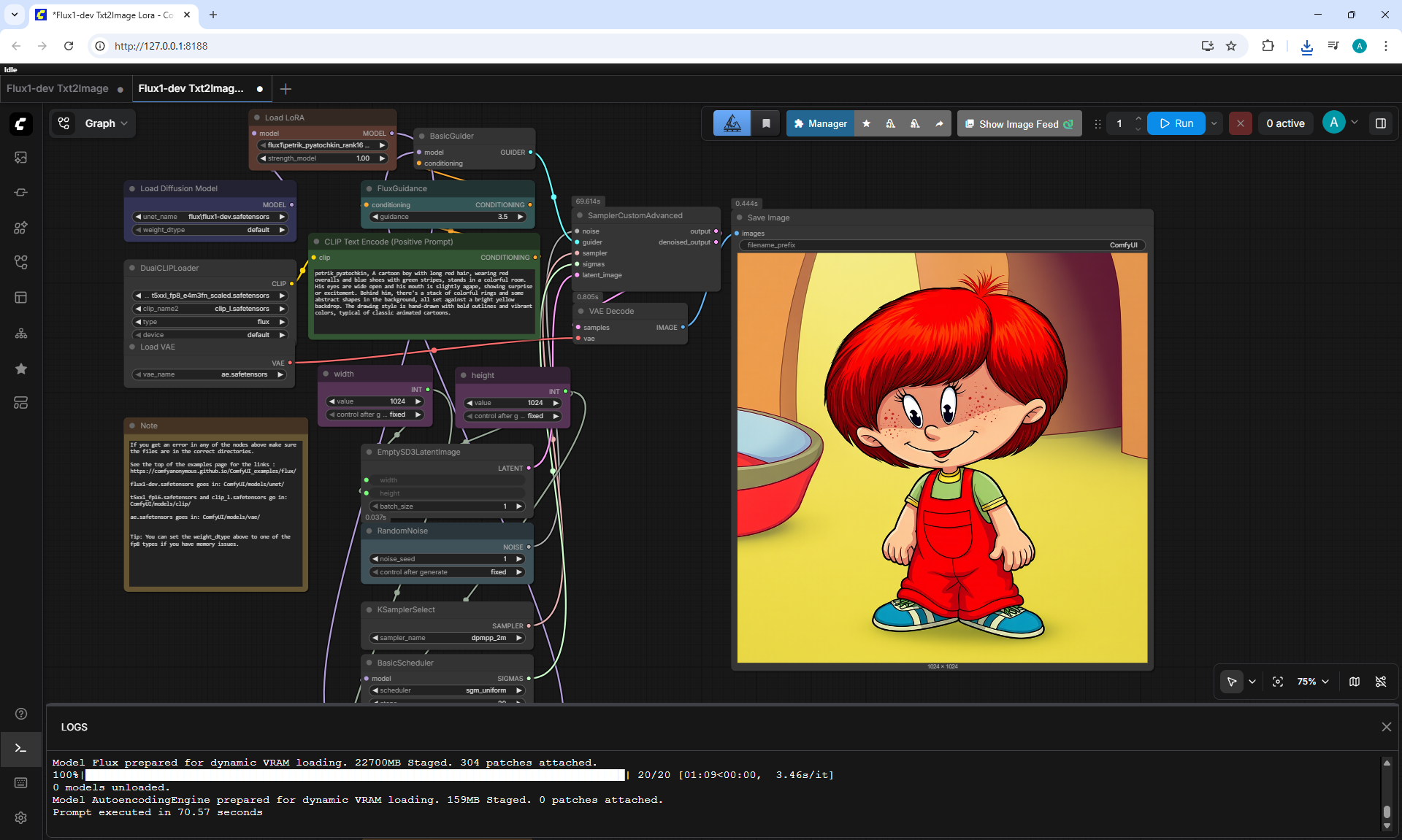Open the queue history sidebar icon

[x=21, y=158]
